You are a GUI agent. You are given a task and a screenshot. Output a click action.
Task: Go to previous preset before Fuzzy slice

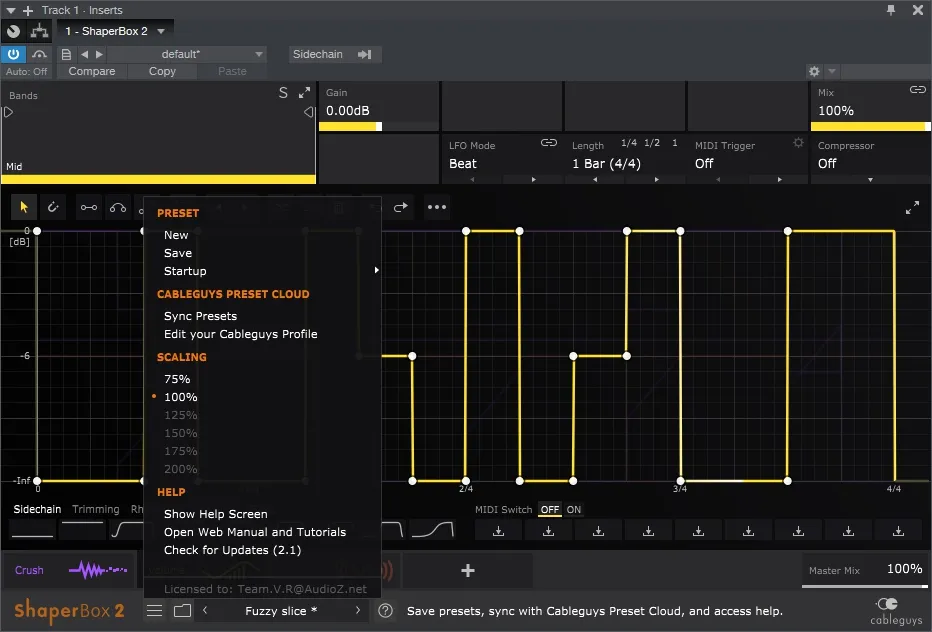point(204,610)
